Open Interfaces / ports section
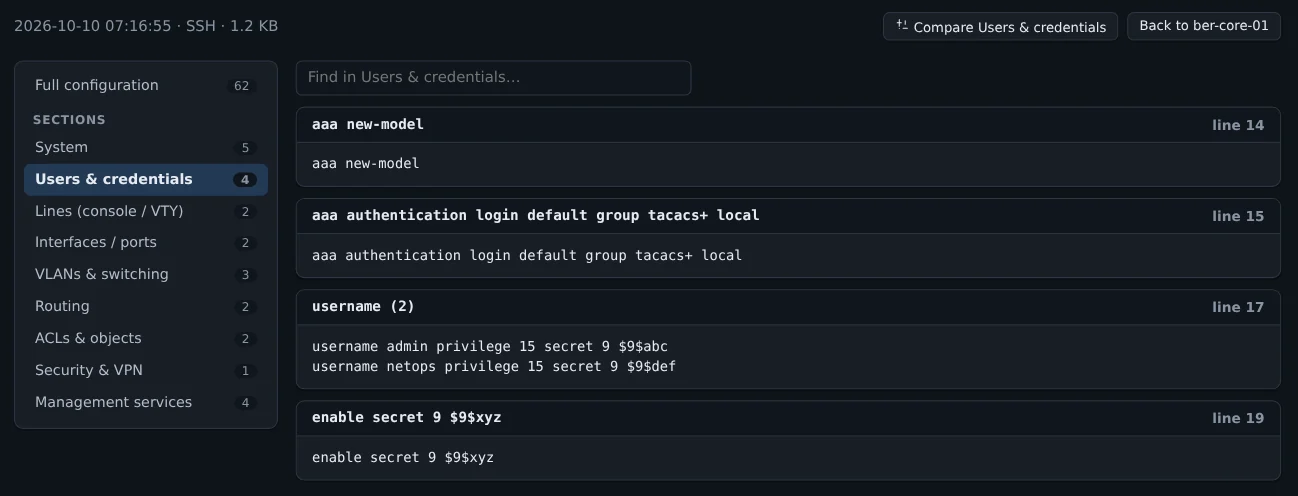This screenshot has height=496, width=1298. tap(146, 243)
